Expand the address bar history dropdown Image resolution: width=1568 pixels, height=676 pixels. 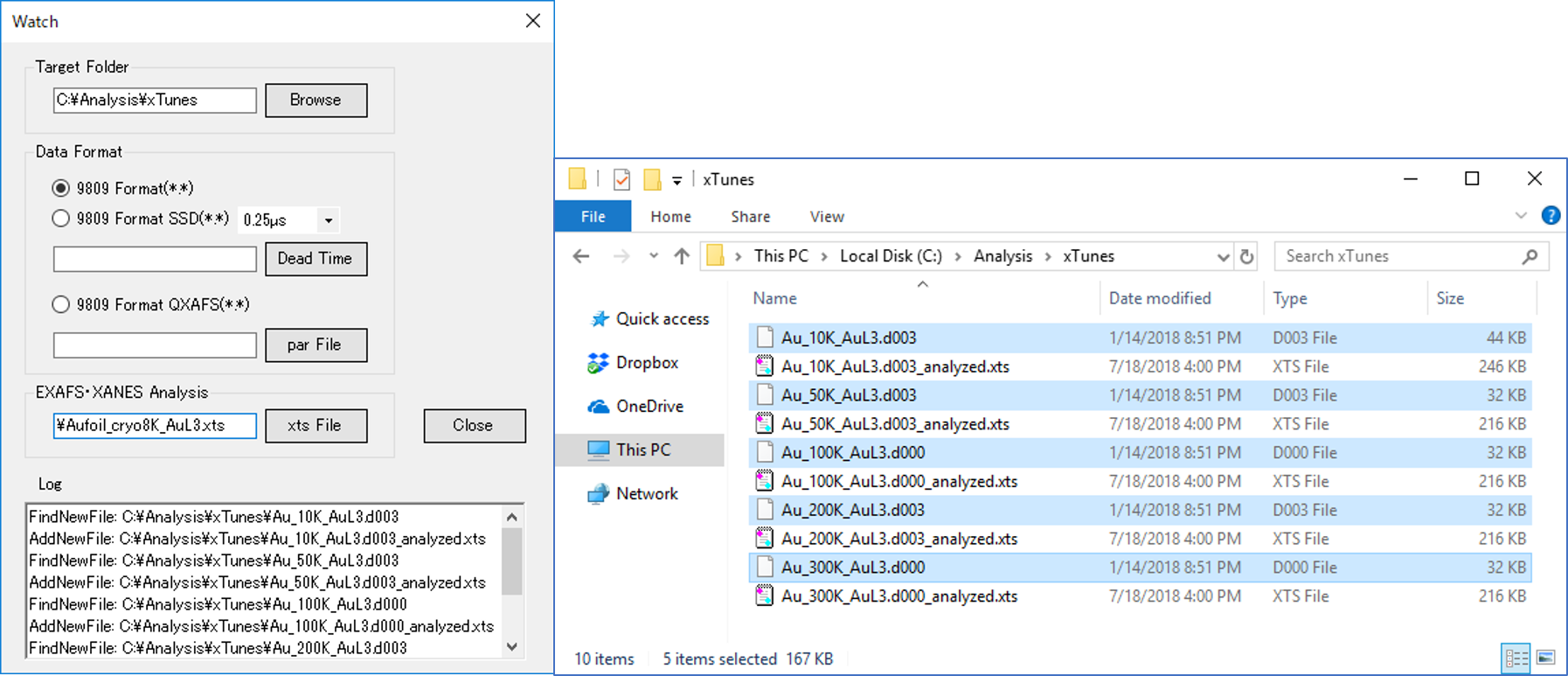[1223, 257]
